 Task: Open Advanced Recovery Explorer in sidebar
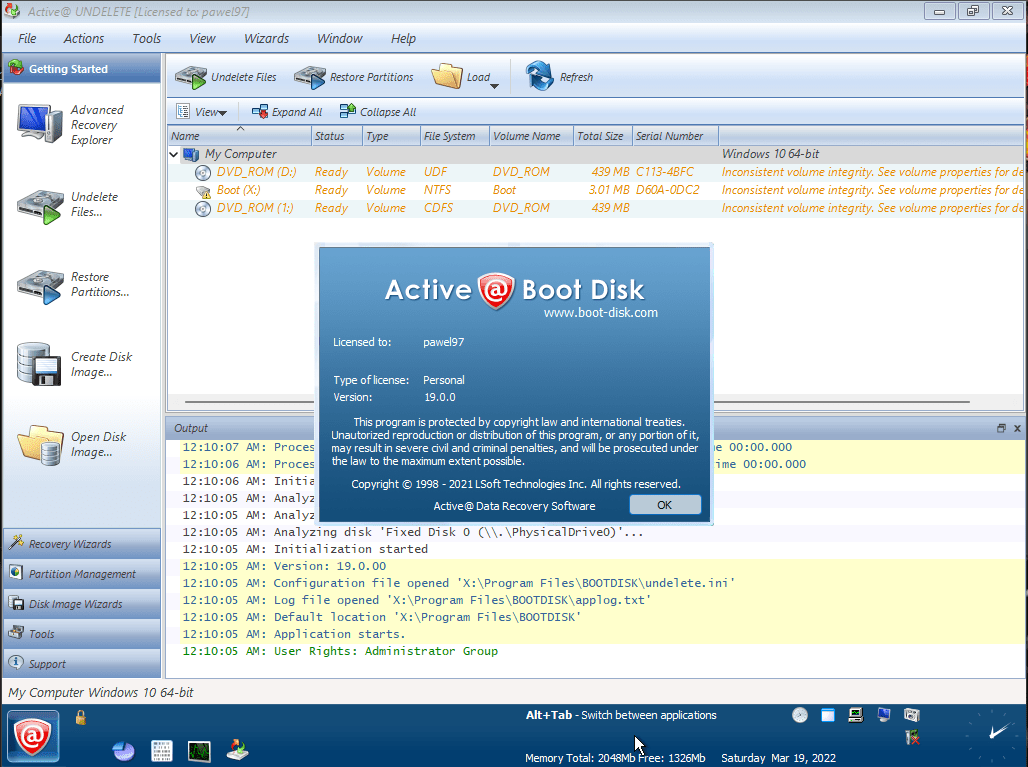[x=71, y=125]
